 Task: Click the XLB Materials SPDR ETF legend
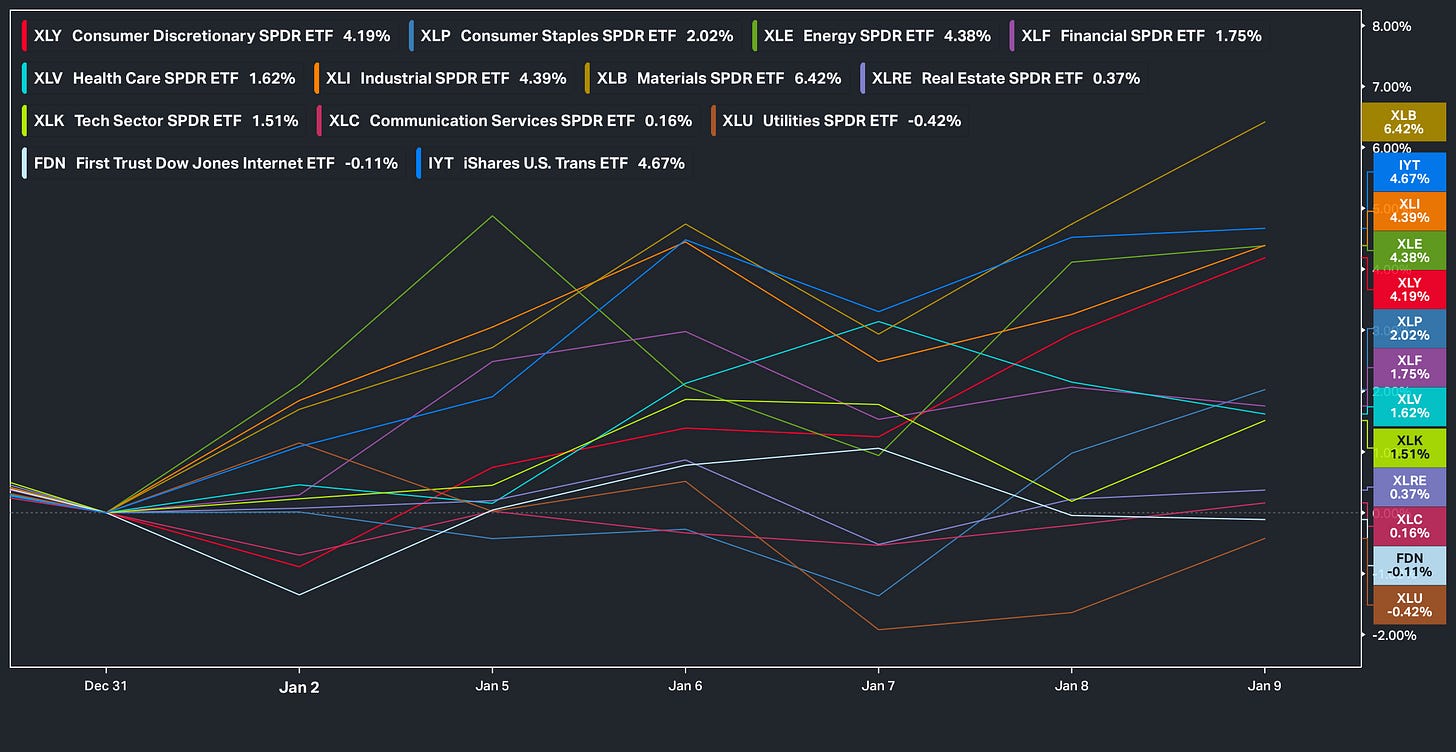coord(715,78)
